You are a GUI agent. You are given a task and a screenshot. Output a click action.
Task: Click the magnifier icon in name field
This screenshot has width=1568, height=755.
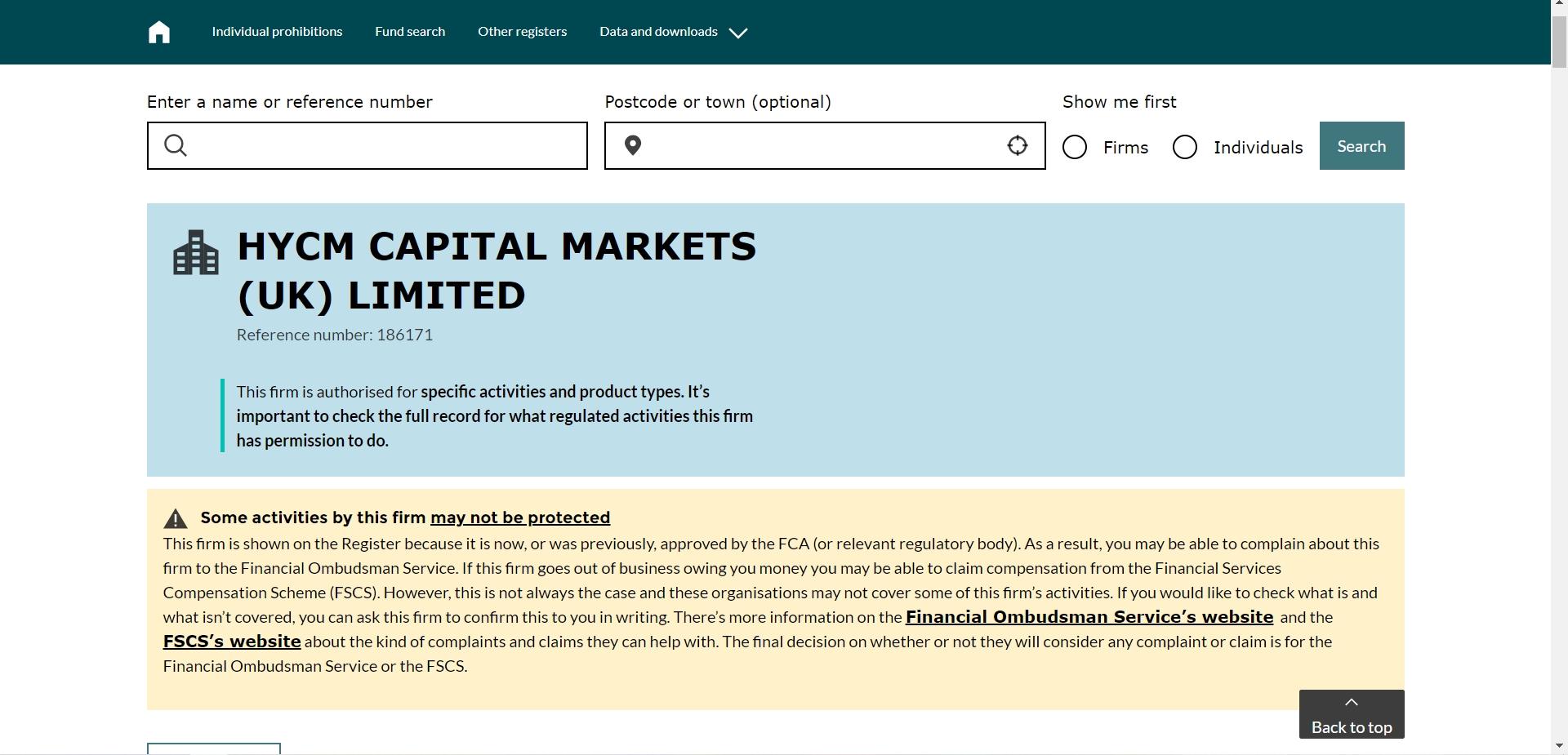pyautogui.click(x=176, y=145)
